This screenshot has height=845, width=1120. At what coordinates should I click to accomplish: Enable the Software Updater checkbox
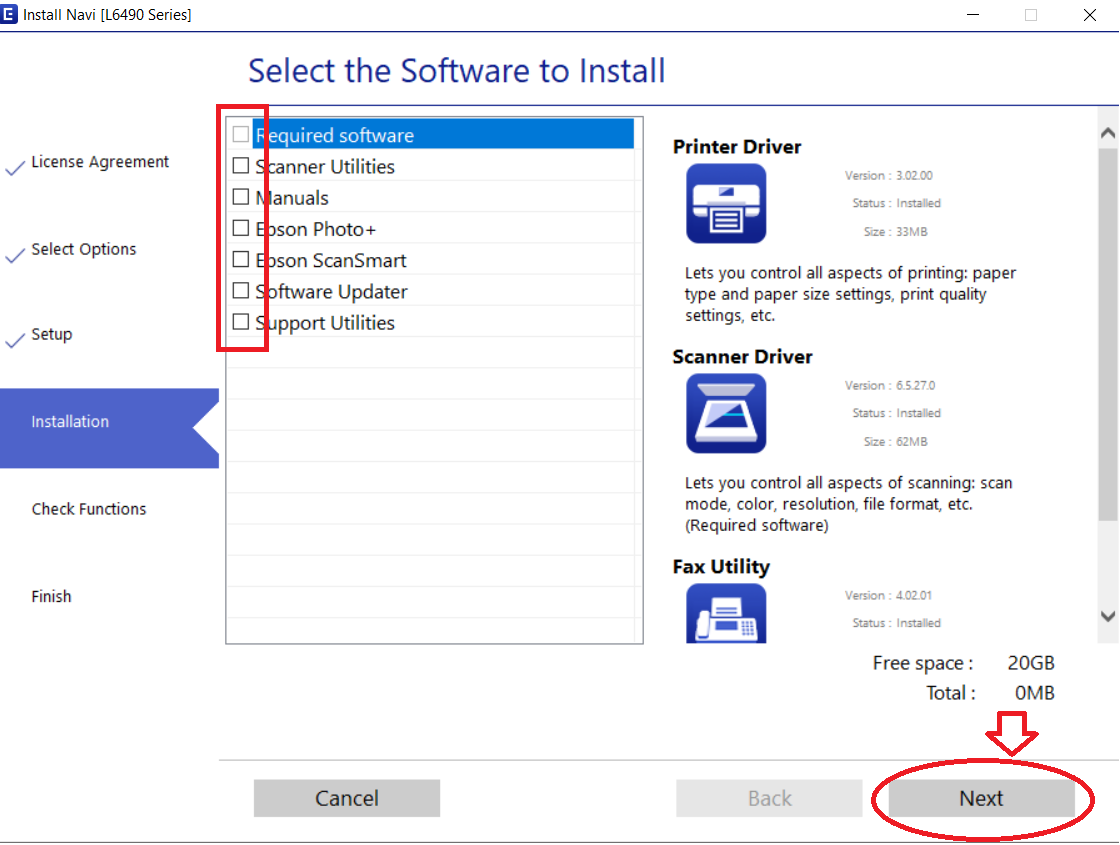point(241,291)
